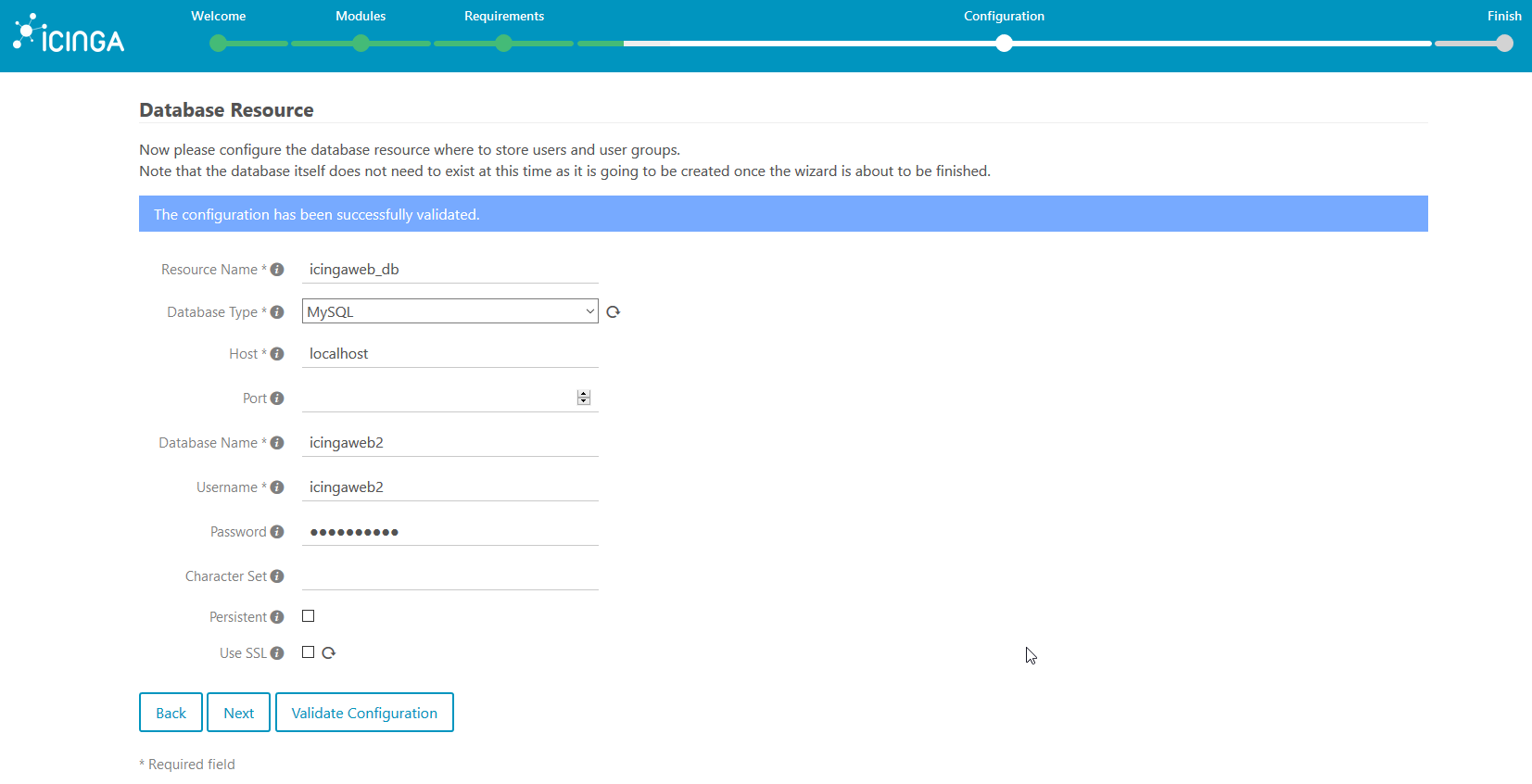Click refresh icon beside Database Type dropdown
Viewport: 1532px width, 784px height.
coord(613,312)
